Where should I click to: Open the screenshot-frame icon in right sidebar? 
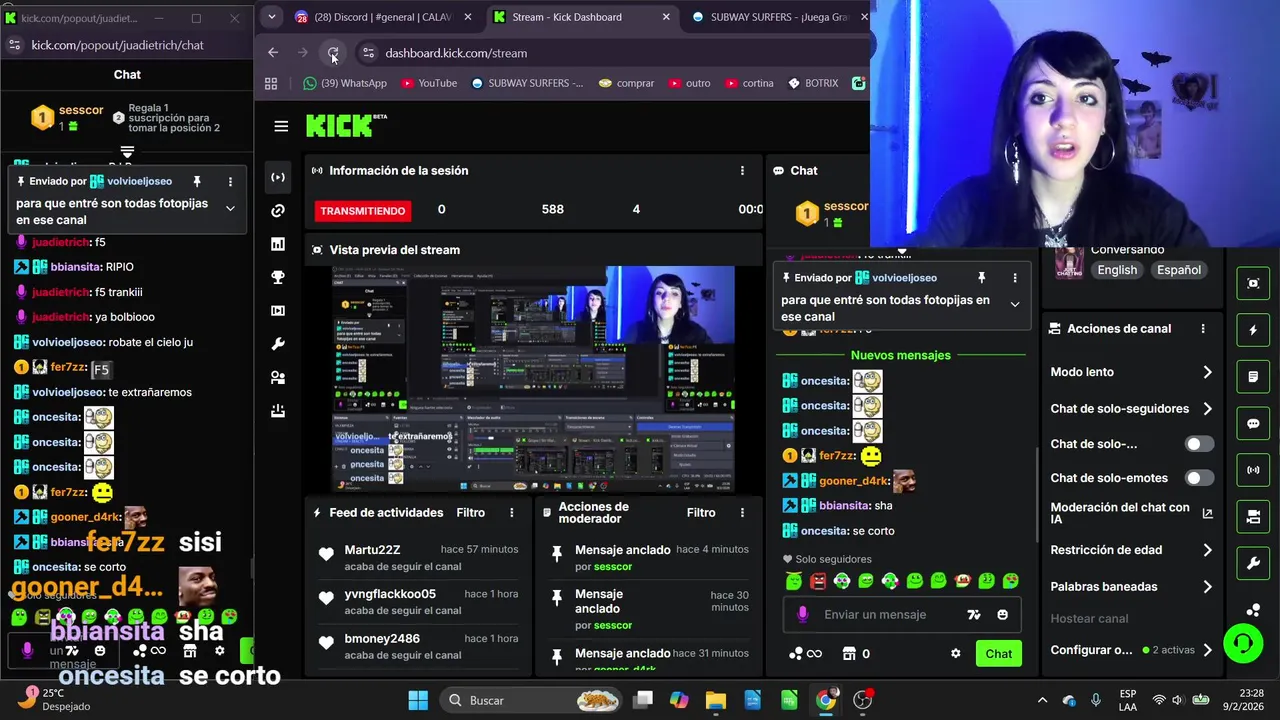tap(1253, 283)
